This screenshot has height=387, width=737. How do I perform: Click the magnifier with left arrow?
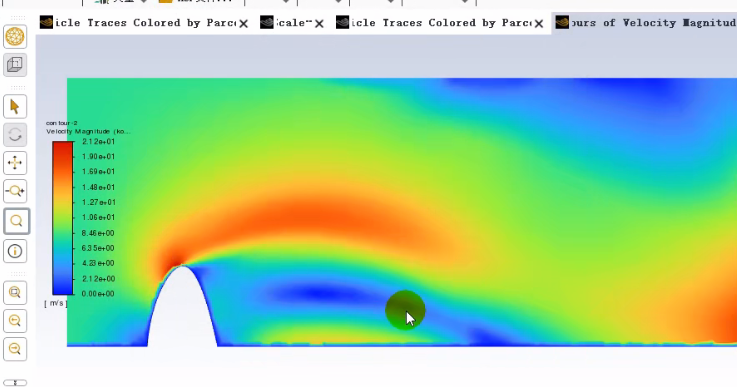click(15, 321)
